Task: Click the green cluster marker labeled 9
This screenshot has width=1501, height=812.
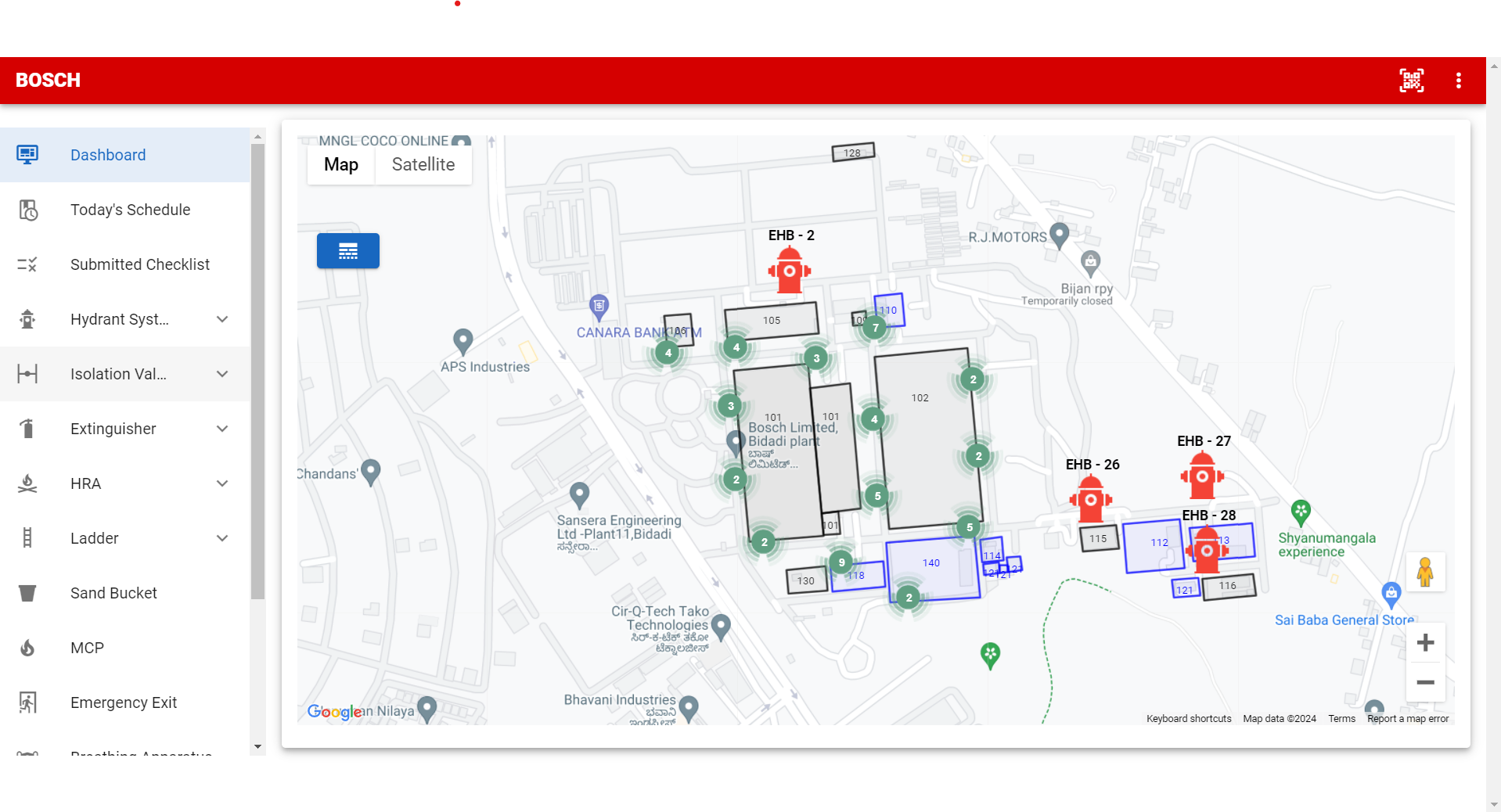Action: [841, 562]
